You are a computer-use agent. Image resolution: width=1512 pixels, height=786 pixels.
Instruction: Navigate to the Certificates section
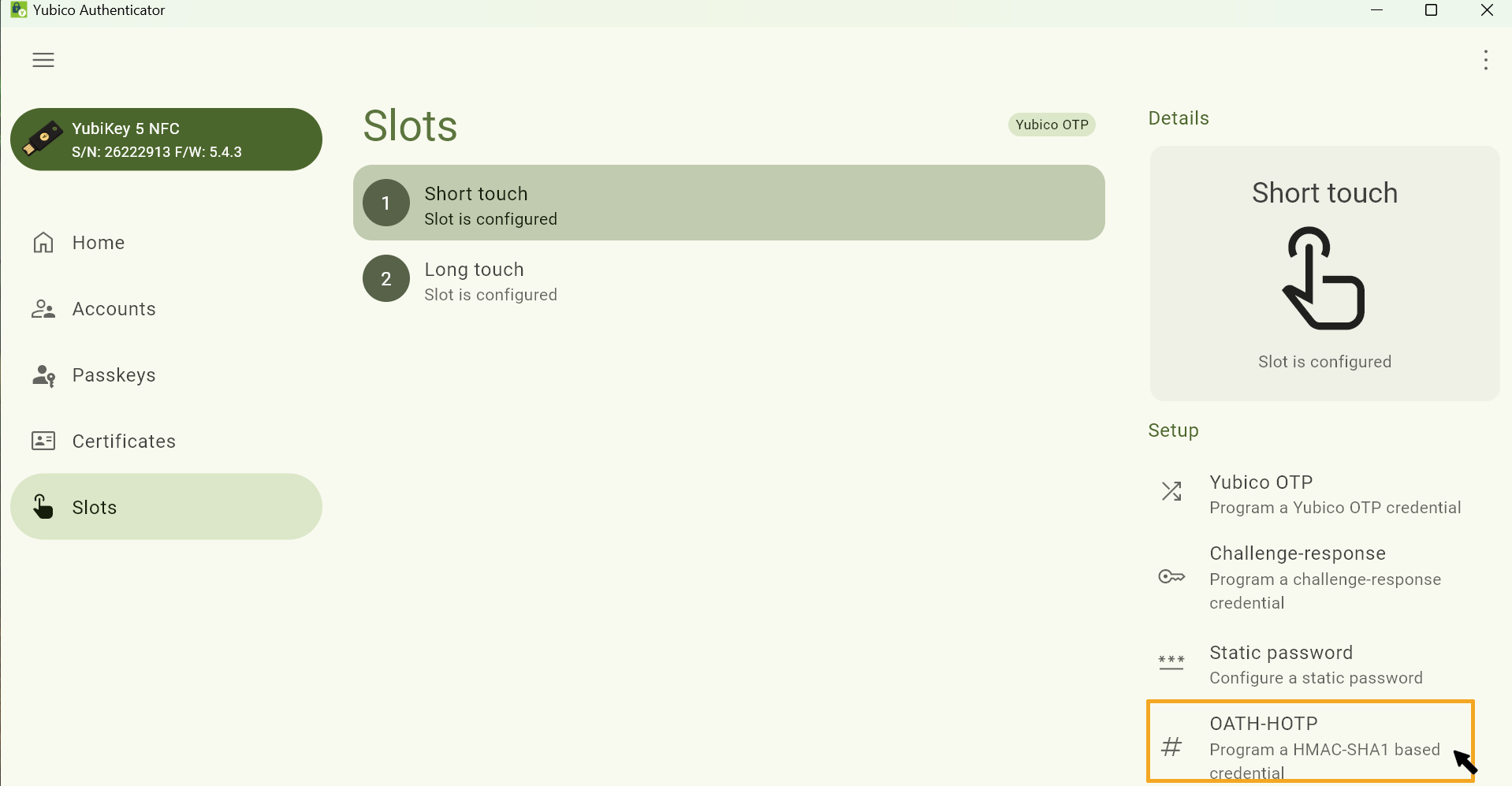coord(124,441)
